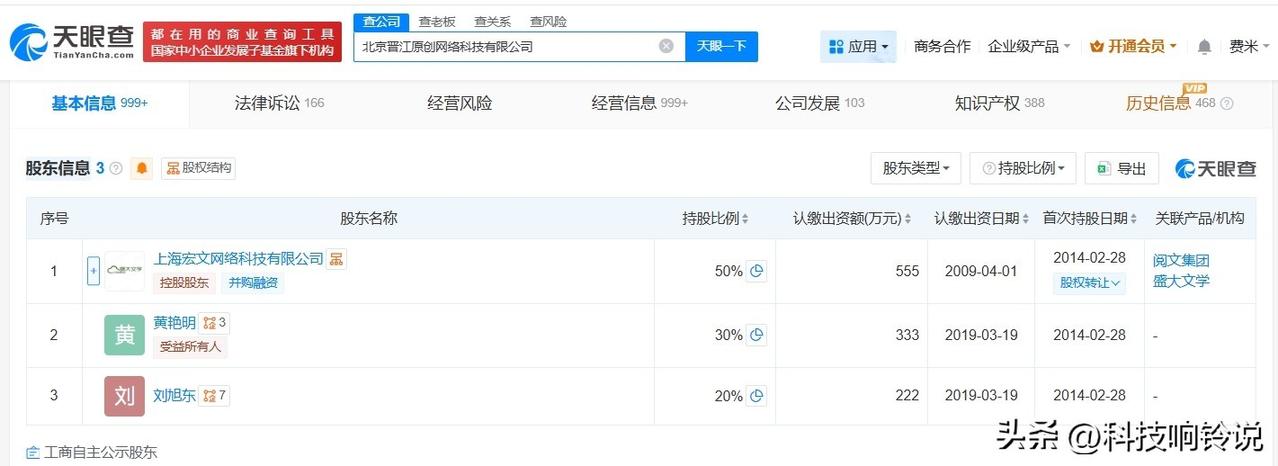Open the TianYanCha home logo
Viewport: 1278px width, 466px height.
click(72, 41)
